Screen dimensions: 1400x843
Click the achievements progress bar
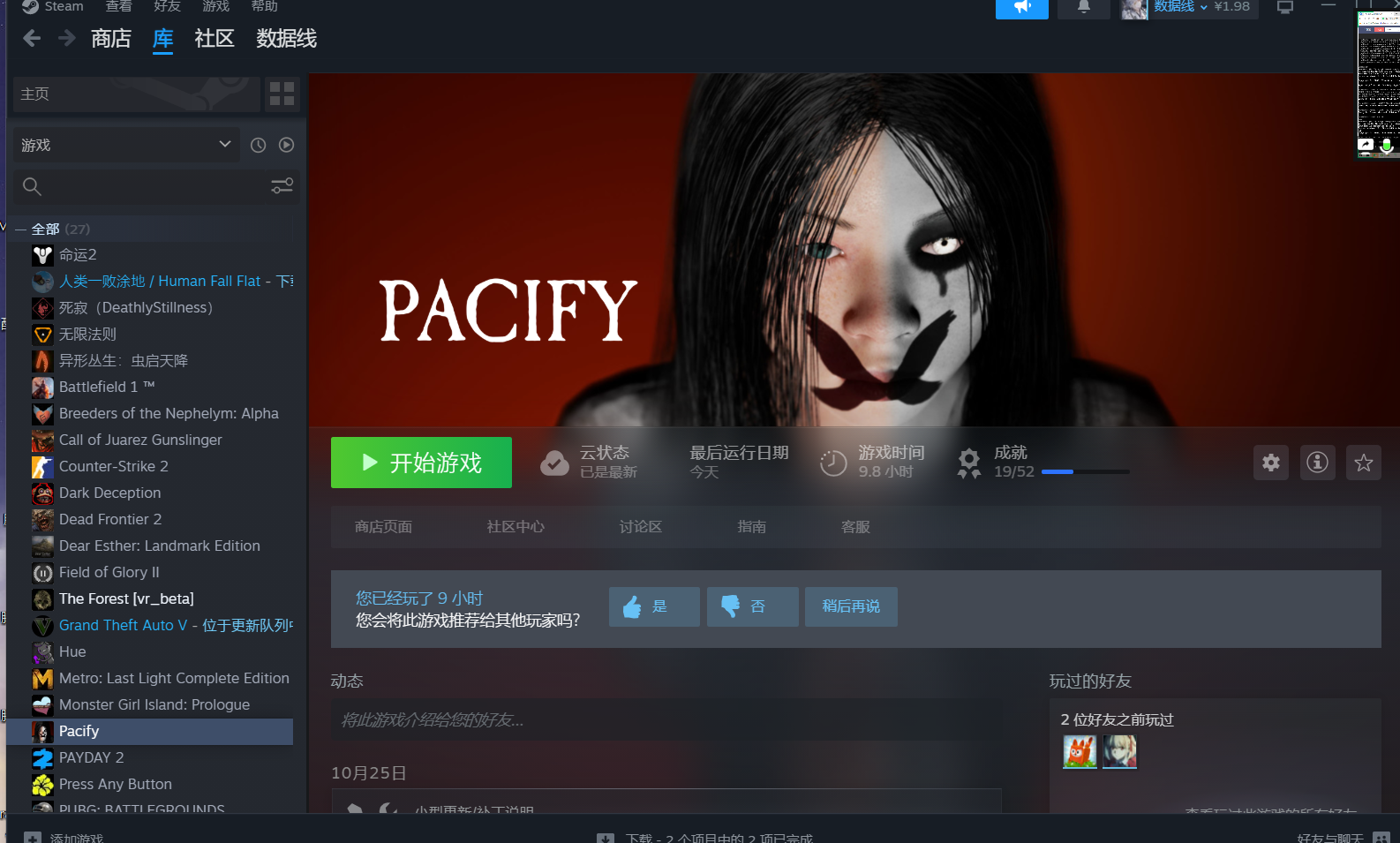(1086, 472)
